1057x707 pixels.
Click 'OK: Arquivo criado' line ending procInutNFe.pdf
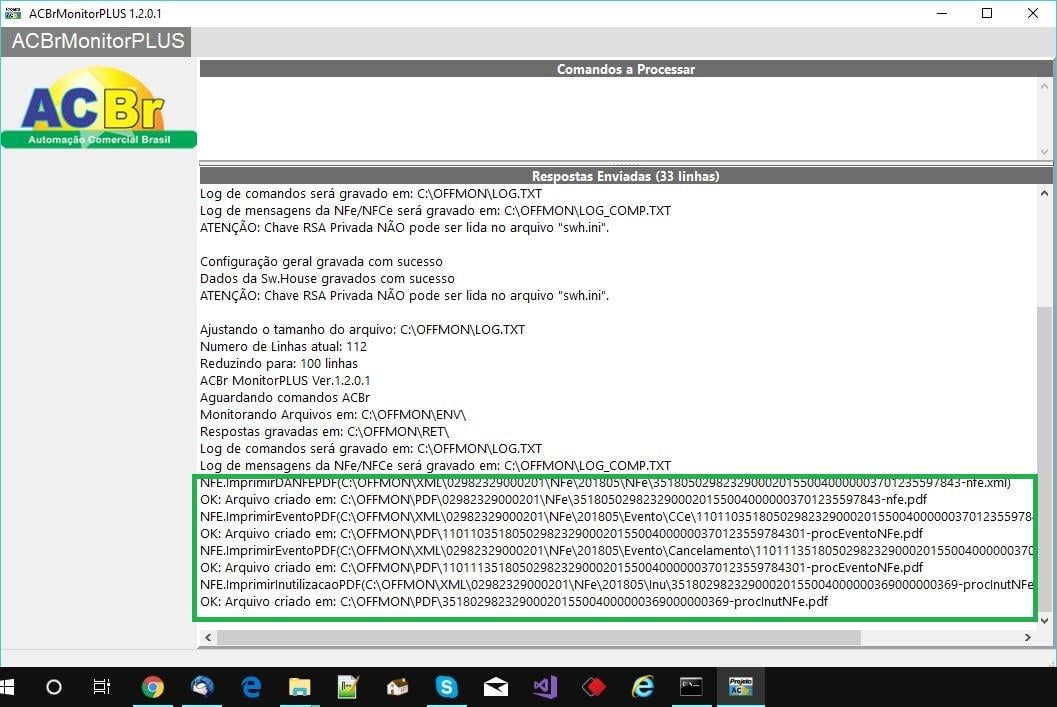click(x=514, y=601)
